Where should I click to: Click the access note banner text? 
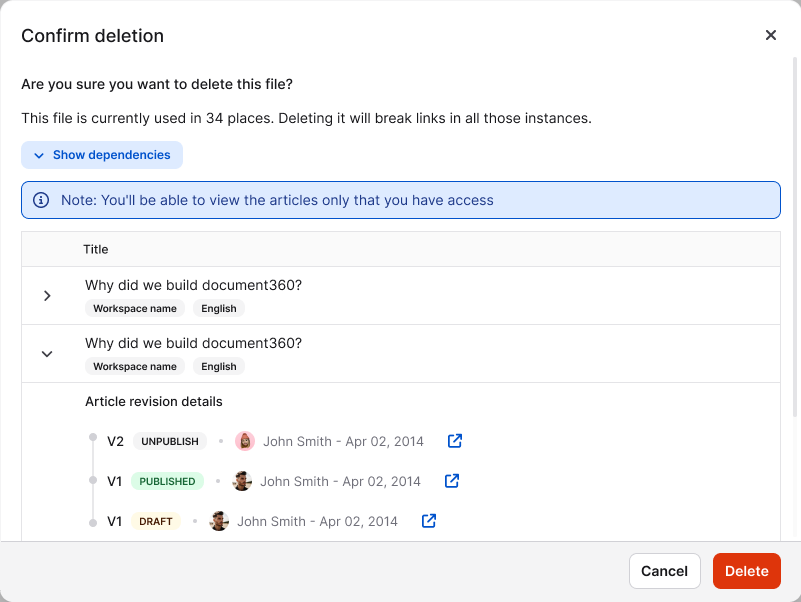pyautogui.click(x=277, y=200)
